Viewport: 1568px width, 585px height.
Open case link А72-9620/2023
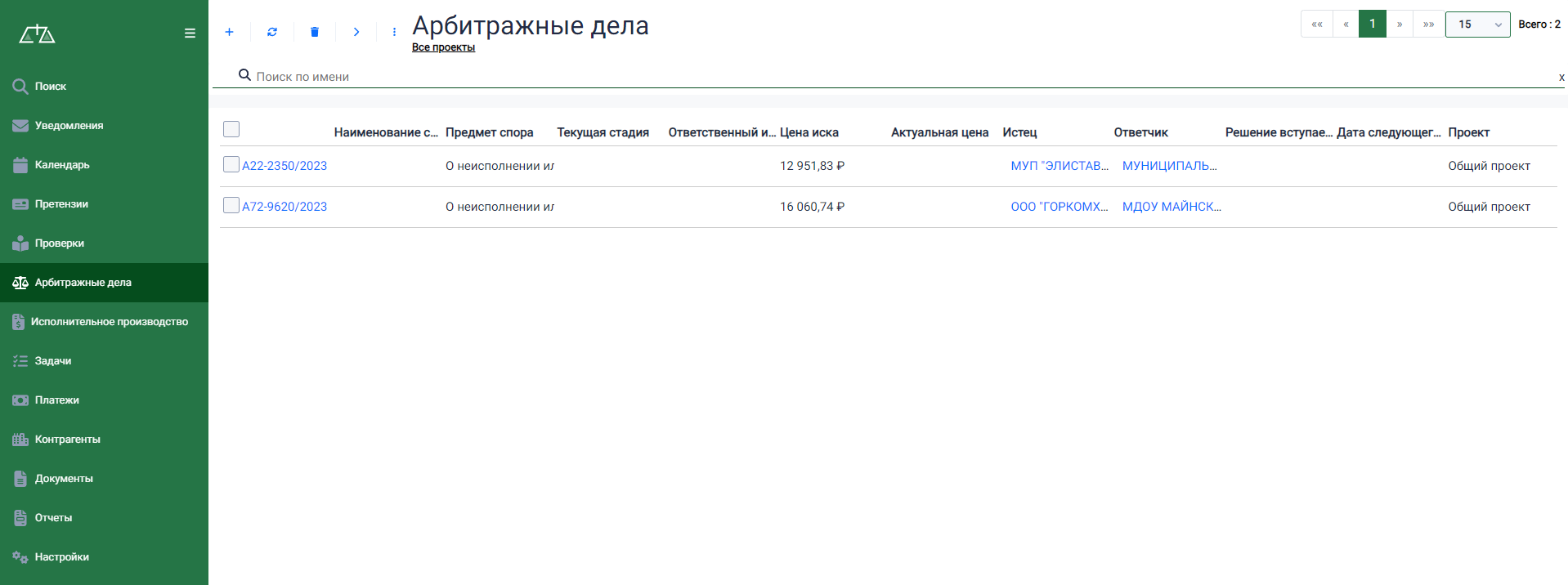click(284, 207)
